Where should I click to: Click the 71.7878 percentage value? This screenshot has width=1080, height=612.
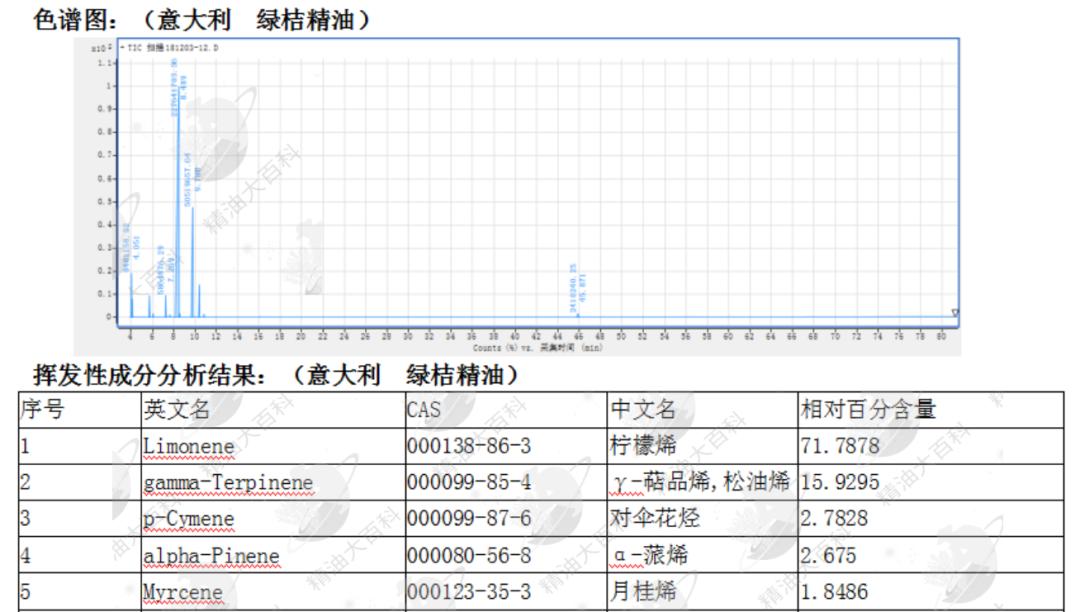[840, 446]
